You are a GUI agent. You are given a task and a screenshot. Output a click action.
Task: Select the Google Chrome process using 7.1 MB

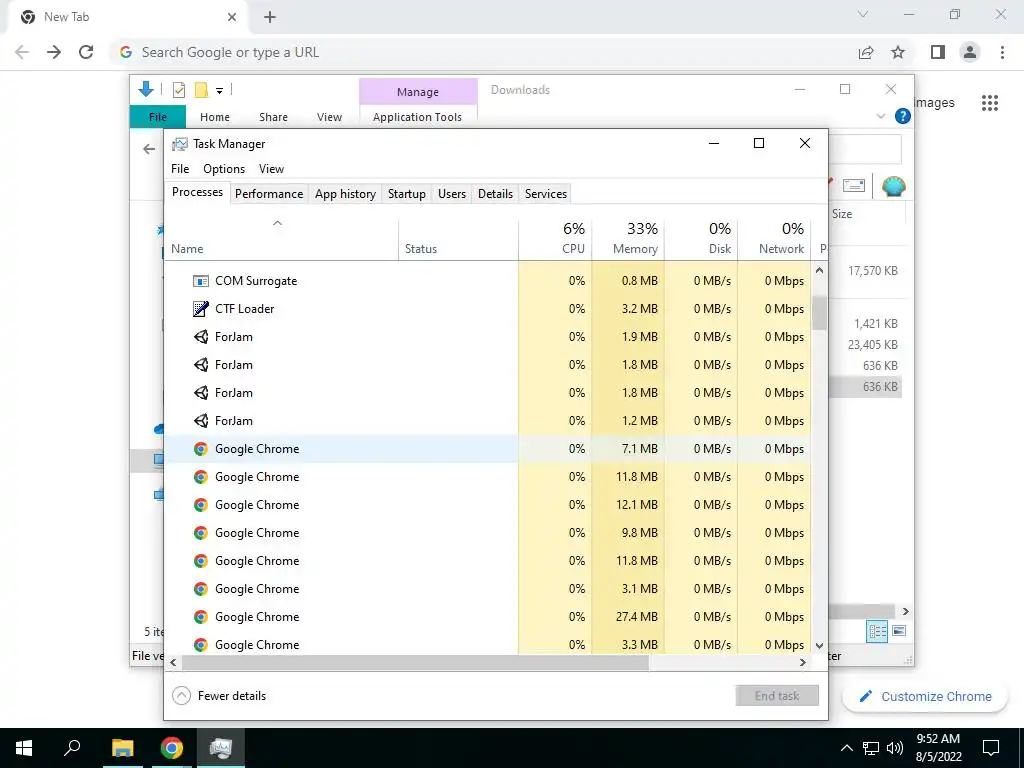click(487, 449)
